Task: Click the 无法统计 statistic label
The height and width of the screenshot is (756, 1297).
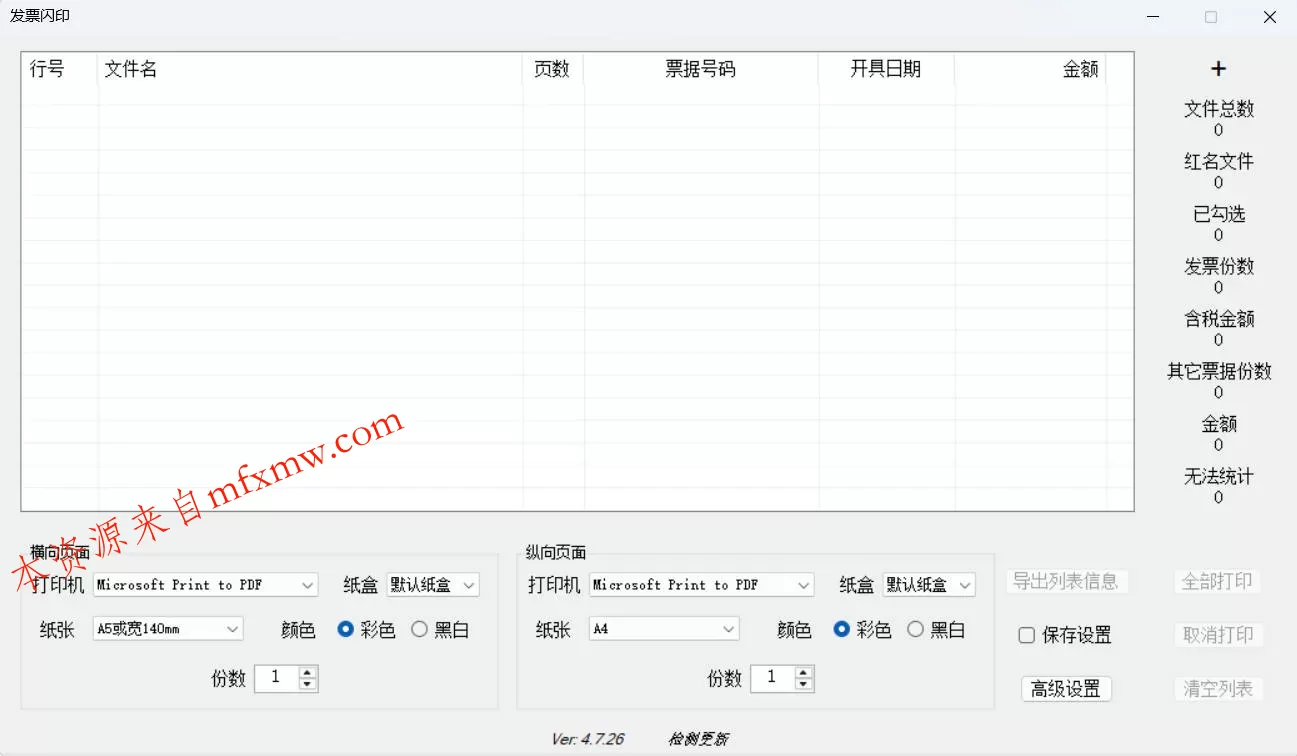Action: point(1218,477)
